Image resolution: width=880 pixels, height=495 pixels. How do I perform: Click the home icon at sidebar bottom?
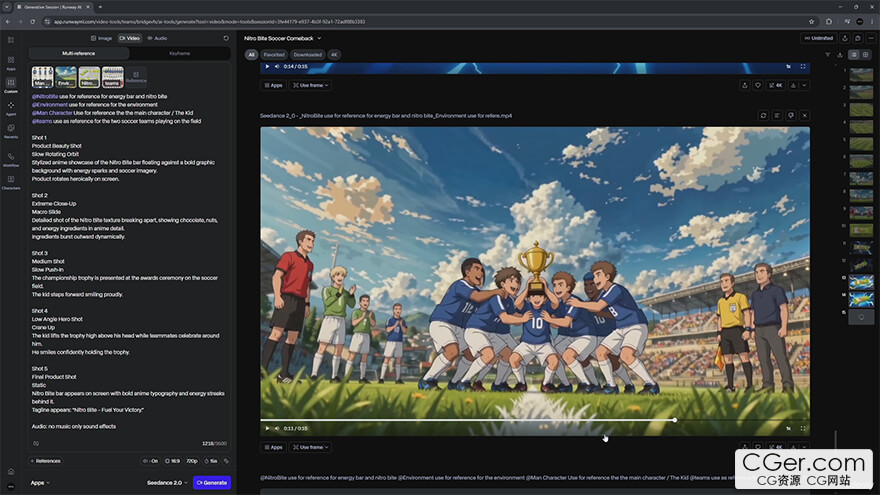(x=11, y=471)
